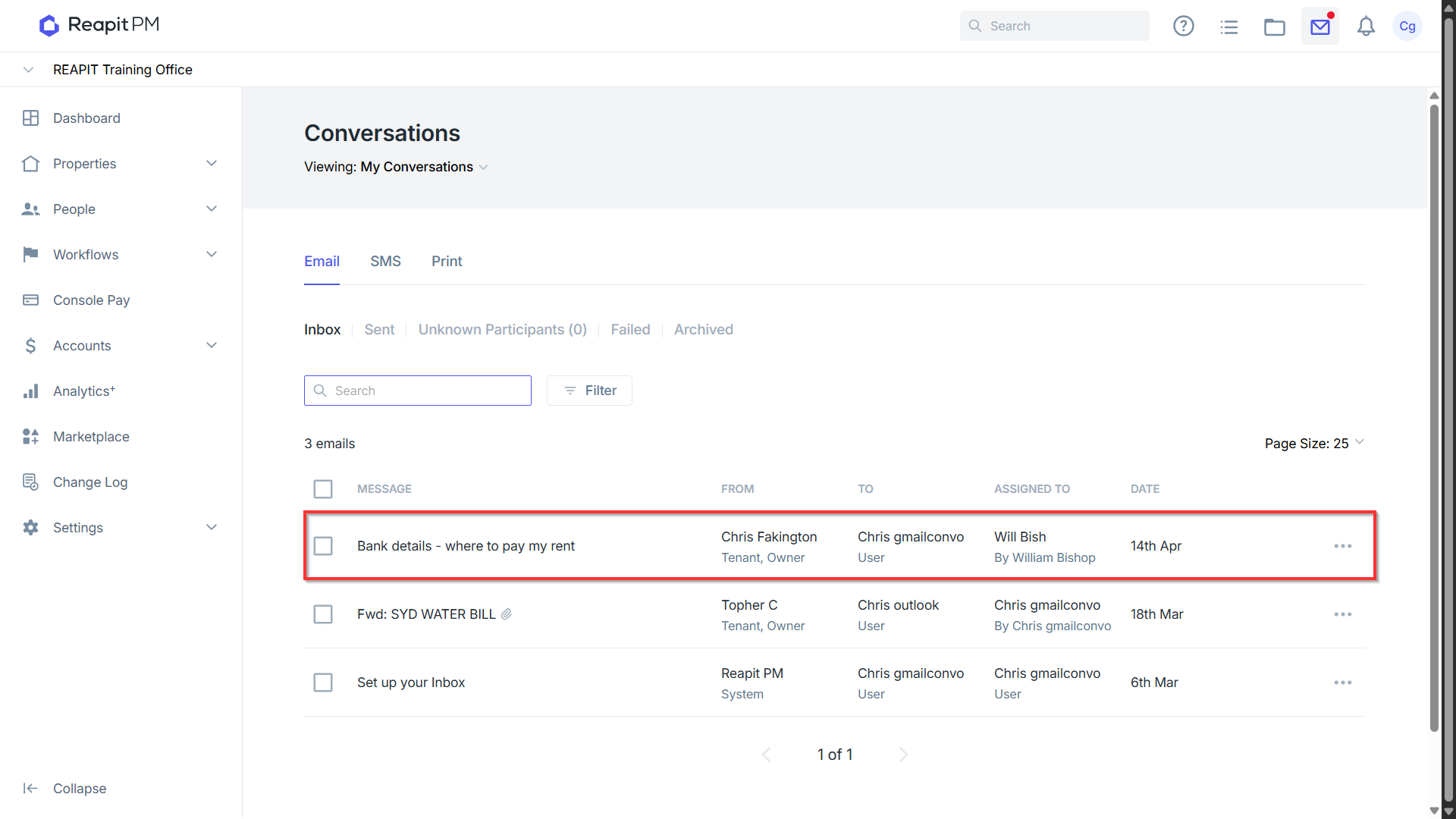1456x819 pixels.
Task: Select the Set up your Inbox checkbox
Action: [x=323, y=682]
